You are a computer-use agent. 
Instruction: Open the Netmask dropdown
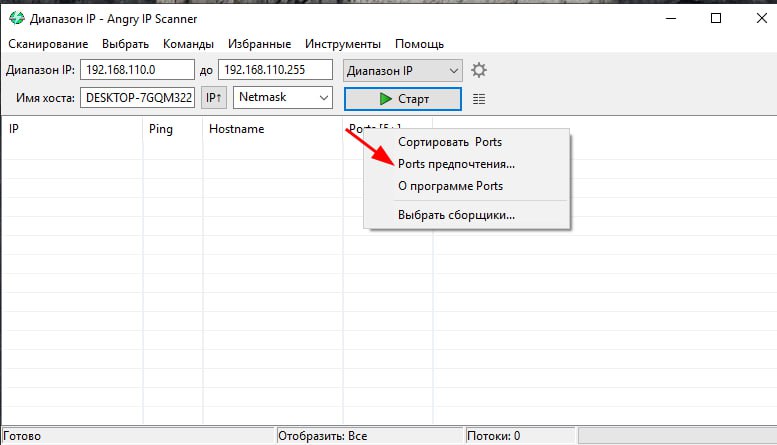coord(283,98)
